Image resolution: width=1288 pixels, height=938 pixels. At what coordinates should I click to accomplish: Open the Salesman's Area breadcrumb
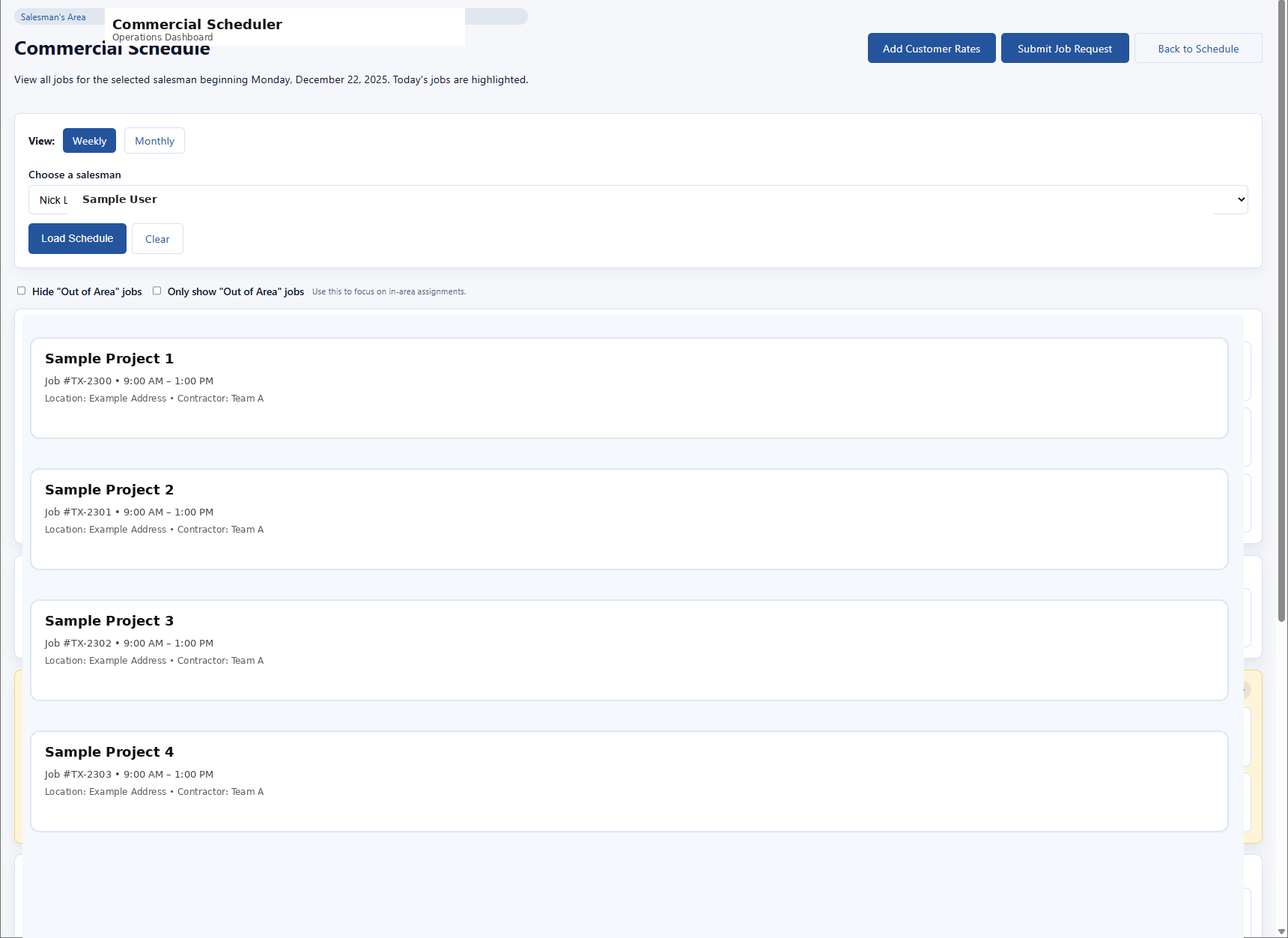coord(53,16)
